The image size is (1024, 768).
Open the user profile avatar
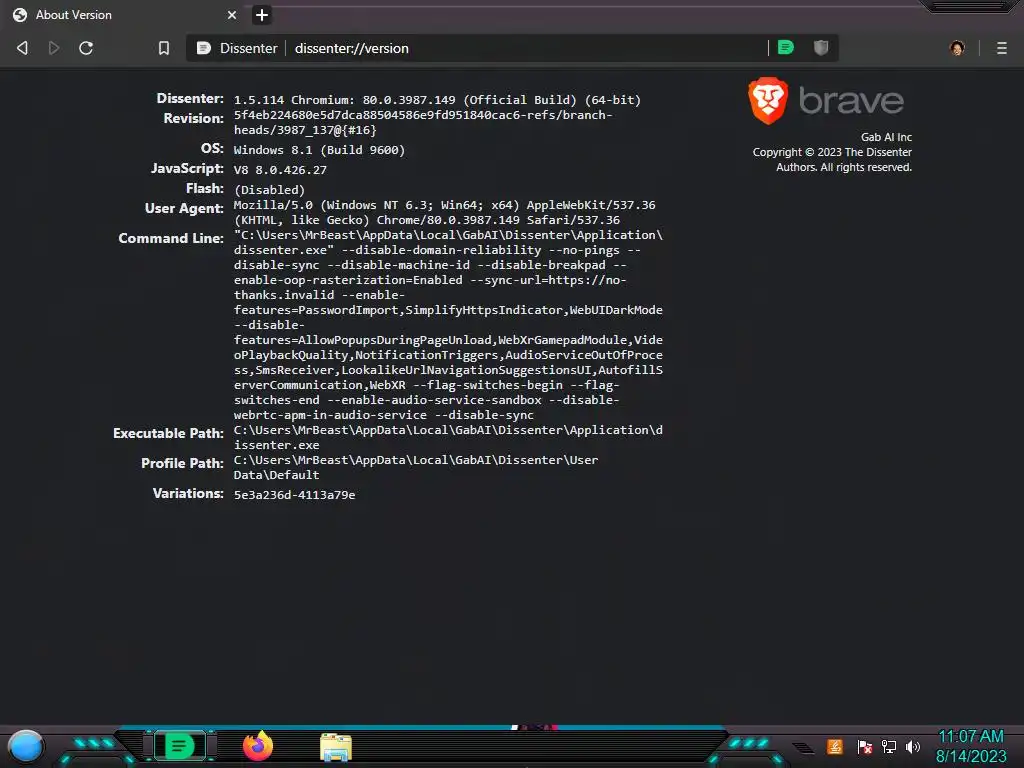[x=957, y=48]
